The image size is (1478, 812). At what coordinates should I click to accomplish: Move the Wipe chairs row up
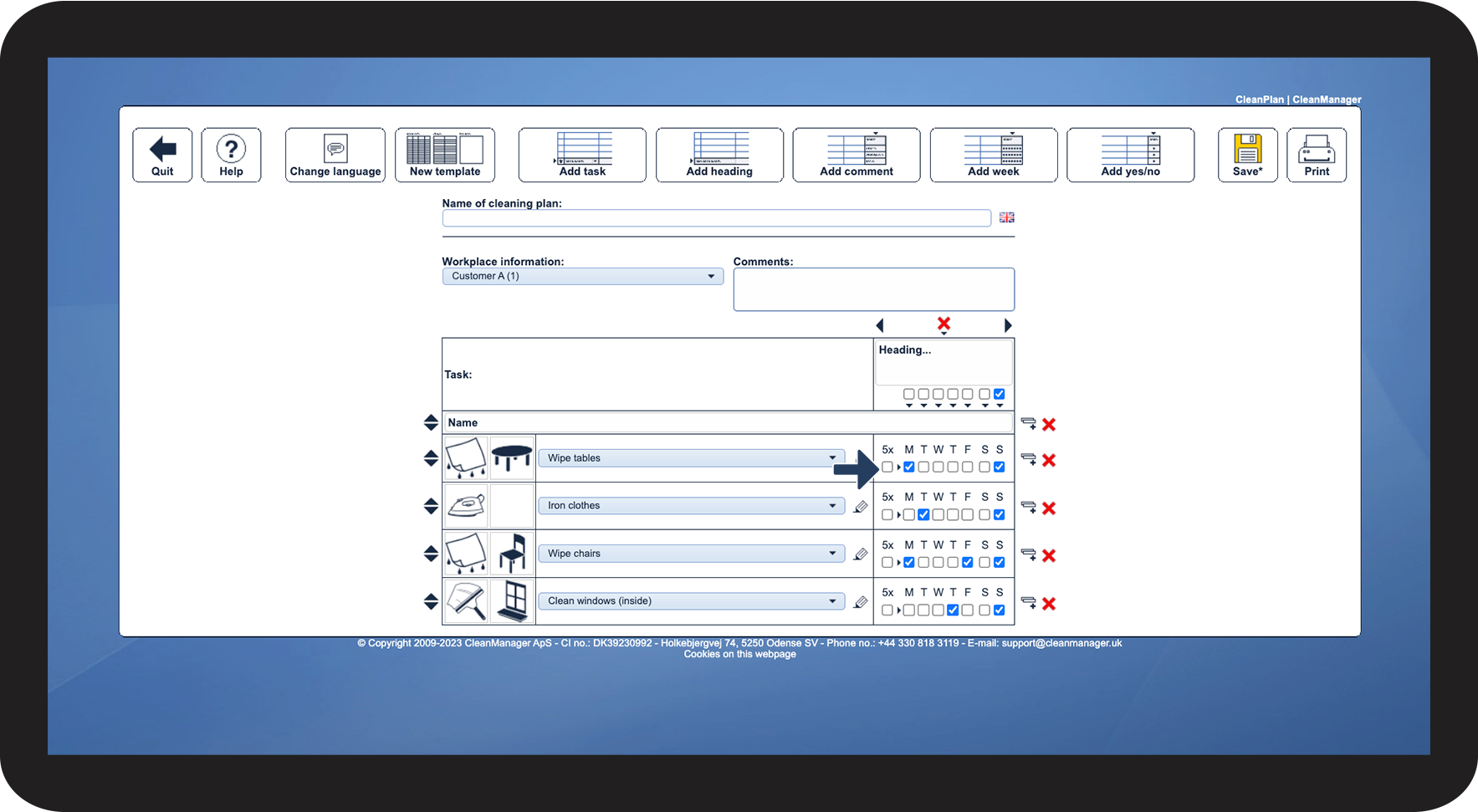(431, 549)
